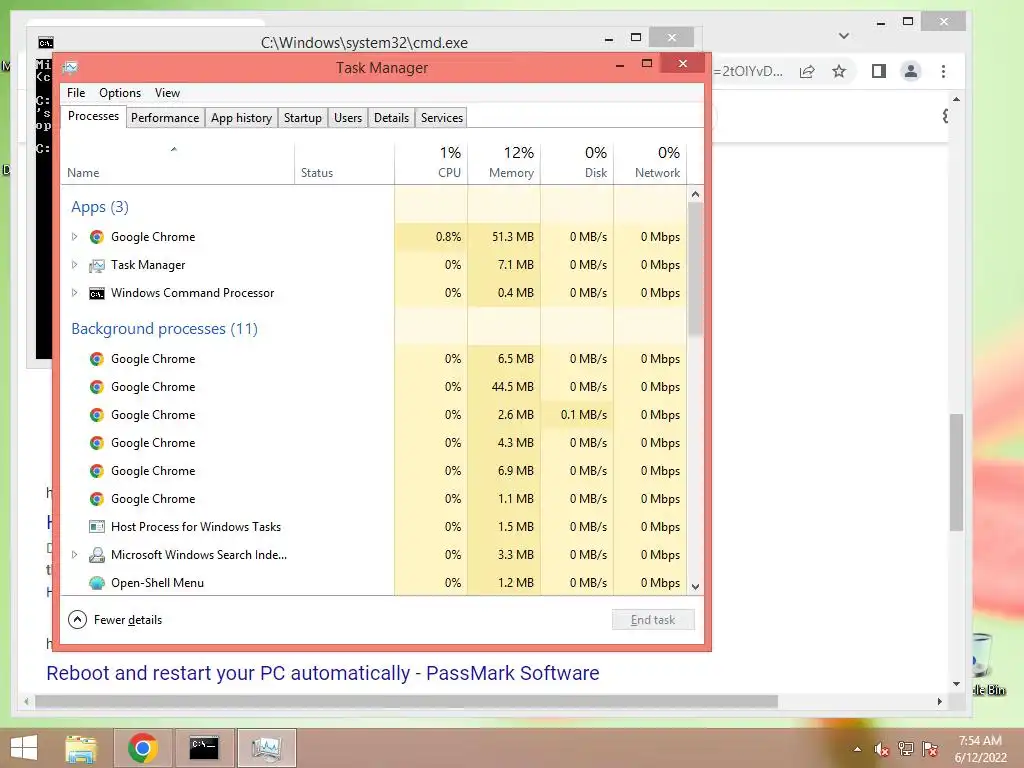Switch to the Startup tab
1024x768 pixels.
coord(302,118)
